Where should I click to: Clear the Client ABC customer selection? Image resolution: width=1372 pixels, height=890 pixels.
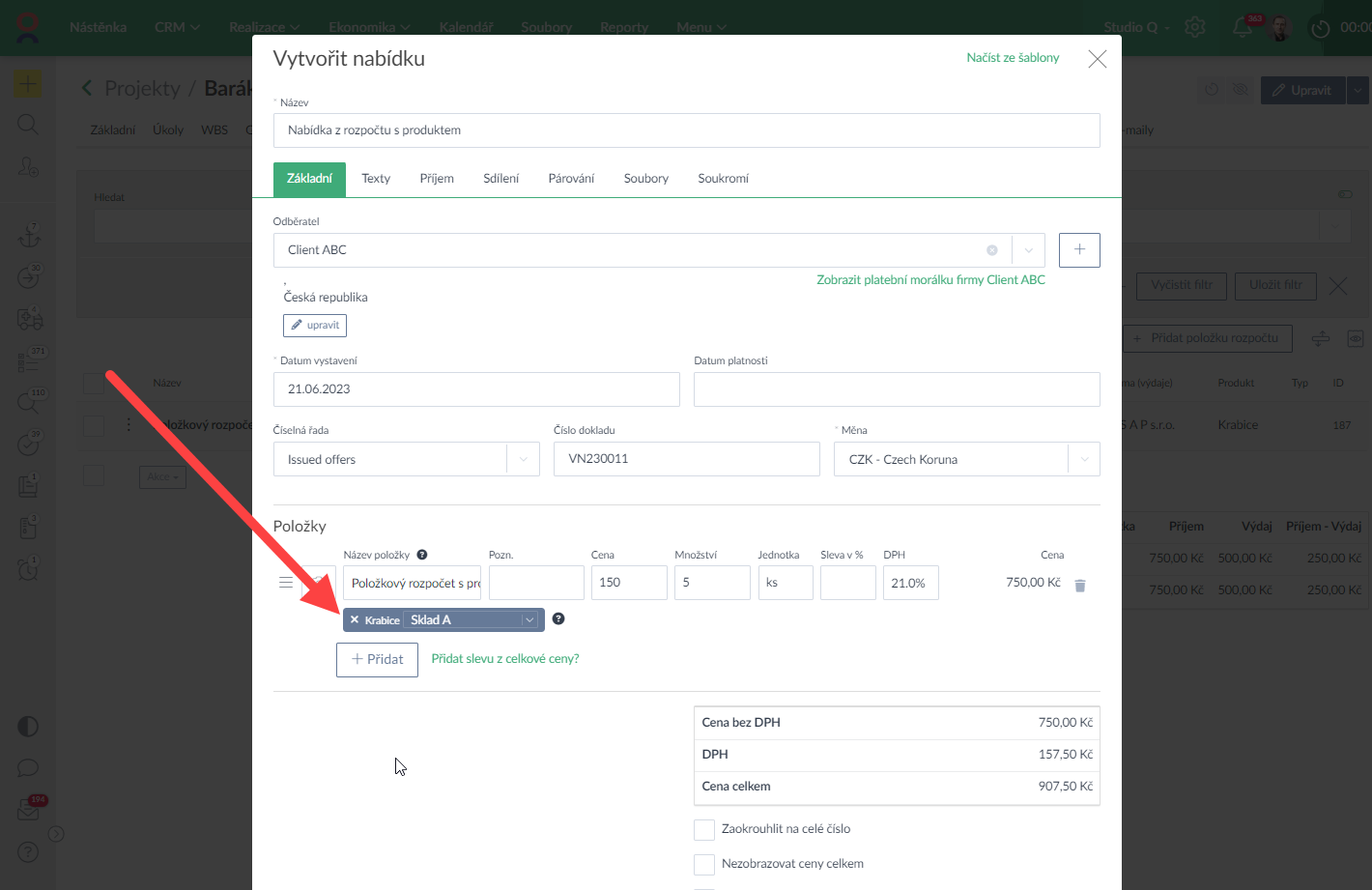[991, 250]
